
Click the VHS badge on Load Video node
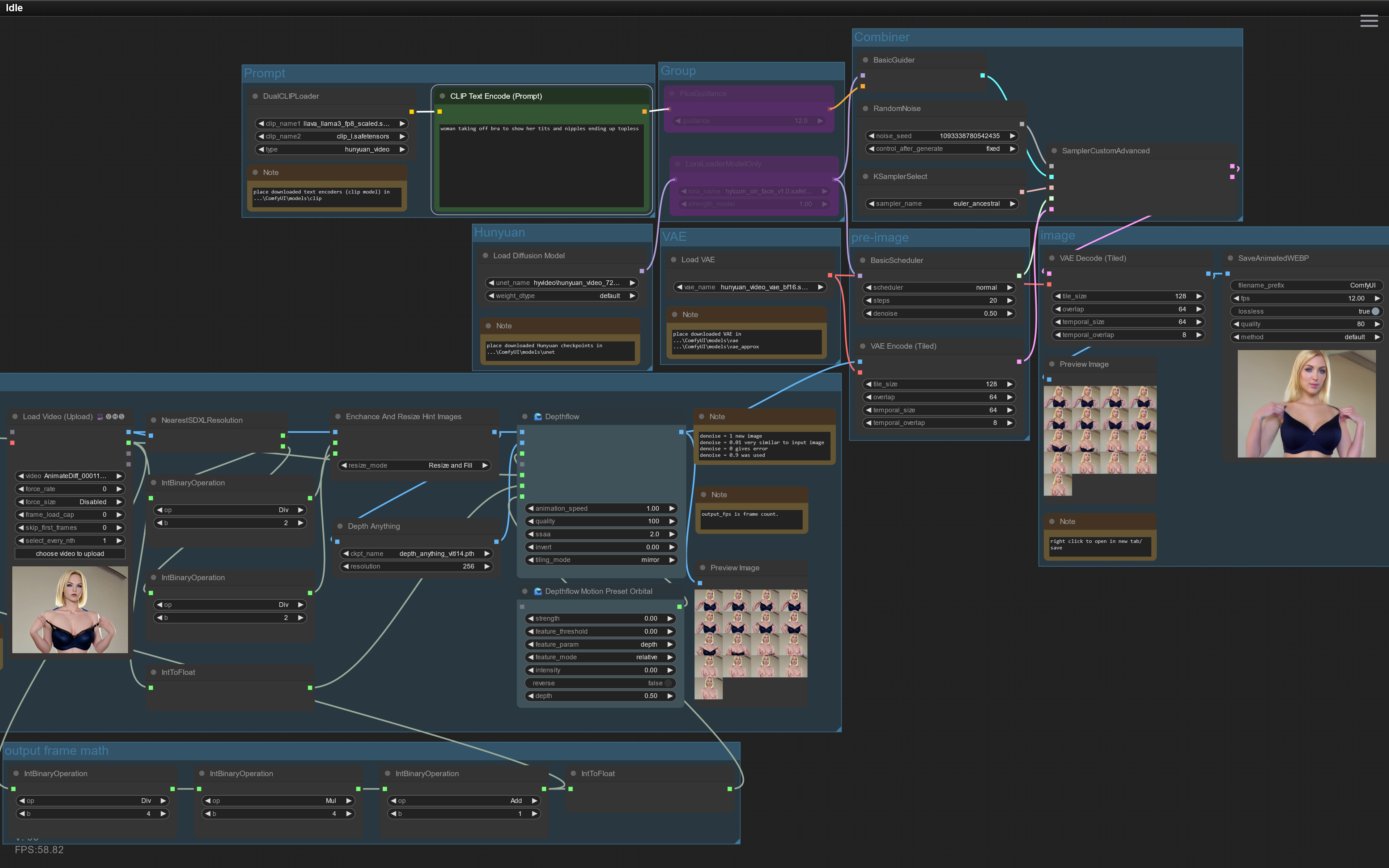[115, 417]
